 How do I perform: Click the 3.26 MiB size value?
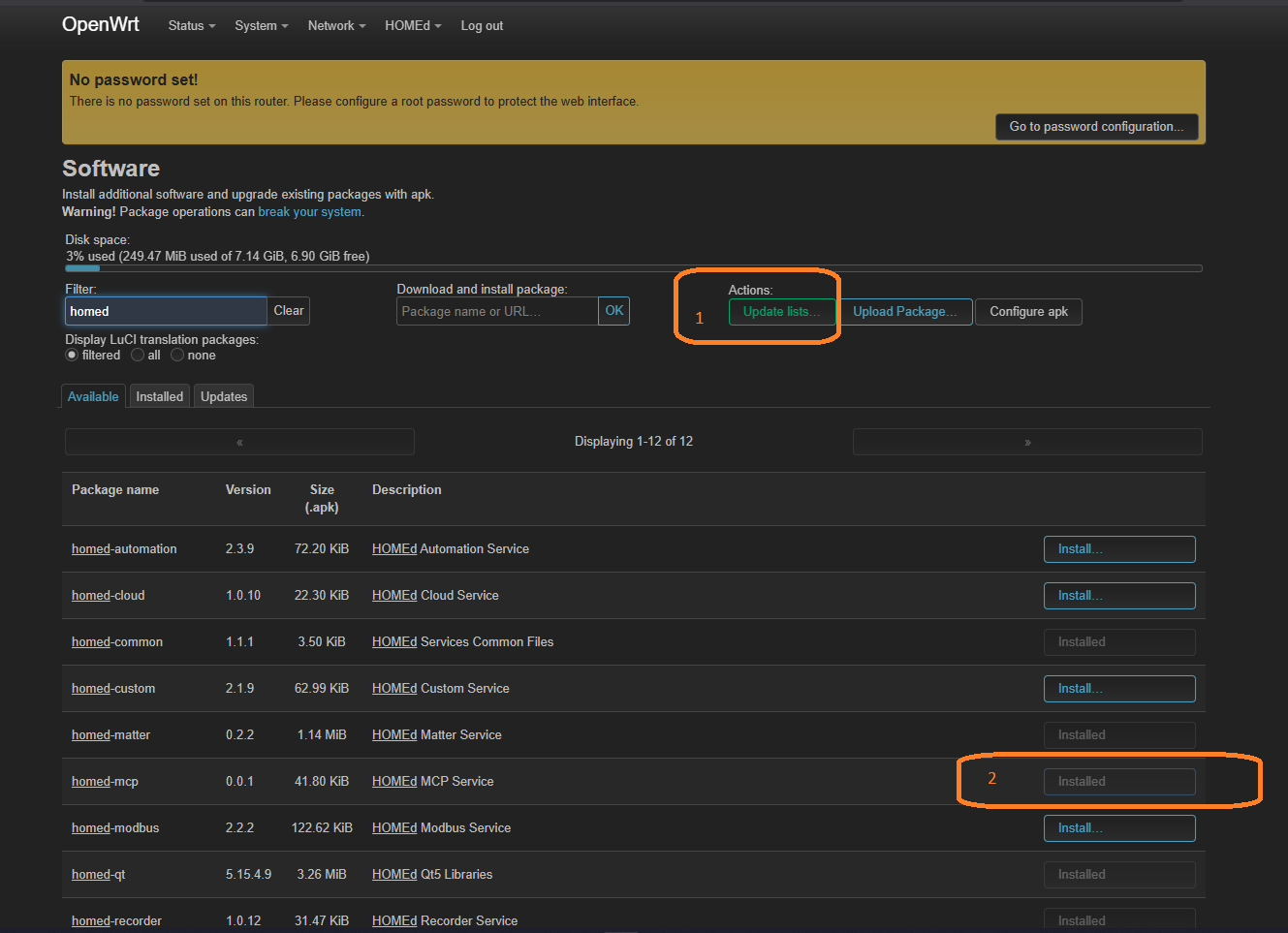coord(322,875)
